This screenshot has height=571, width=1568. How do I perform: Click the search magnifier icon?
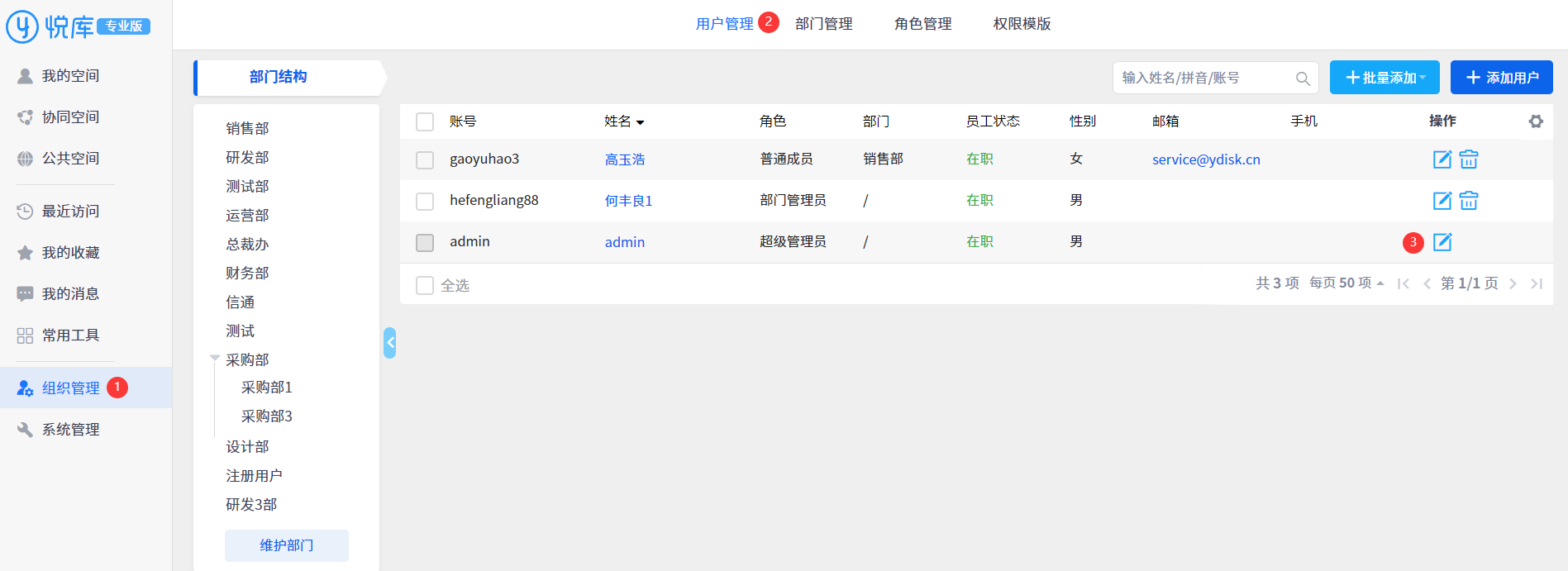(1303, 79)
